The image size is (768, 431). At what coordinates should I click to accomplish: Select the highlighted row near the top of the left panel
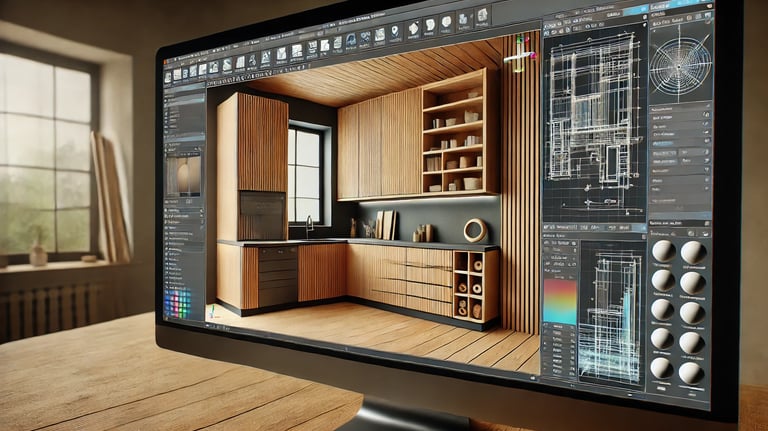point(185,101)
